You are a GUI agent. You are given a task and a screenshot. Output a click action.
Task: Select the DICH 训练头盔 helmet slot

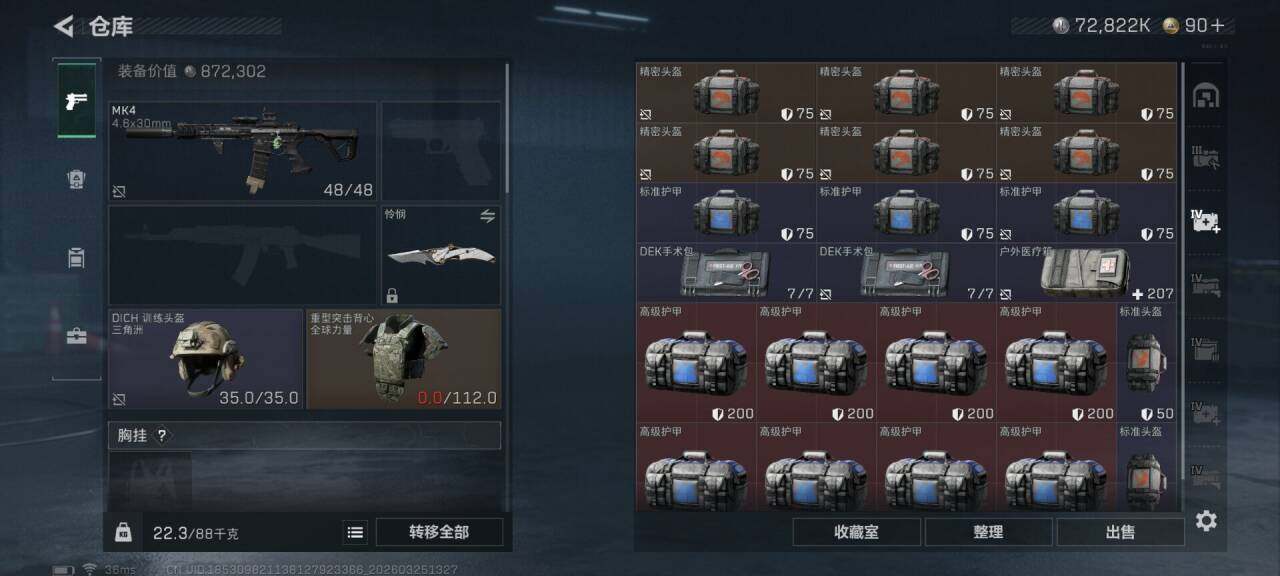tap(205, 359)
